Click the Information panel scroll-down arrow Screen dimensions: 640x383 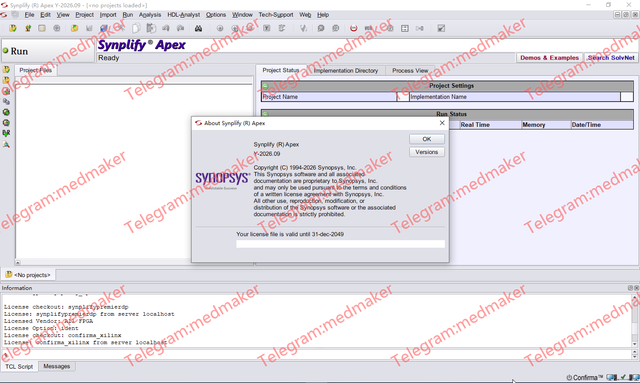[635, 344]
